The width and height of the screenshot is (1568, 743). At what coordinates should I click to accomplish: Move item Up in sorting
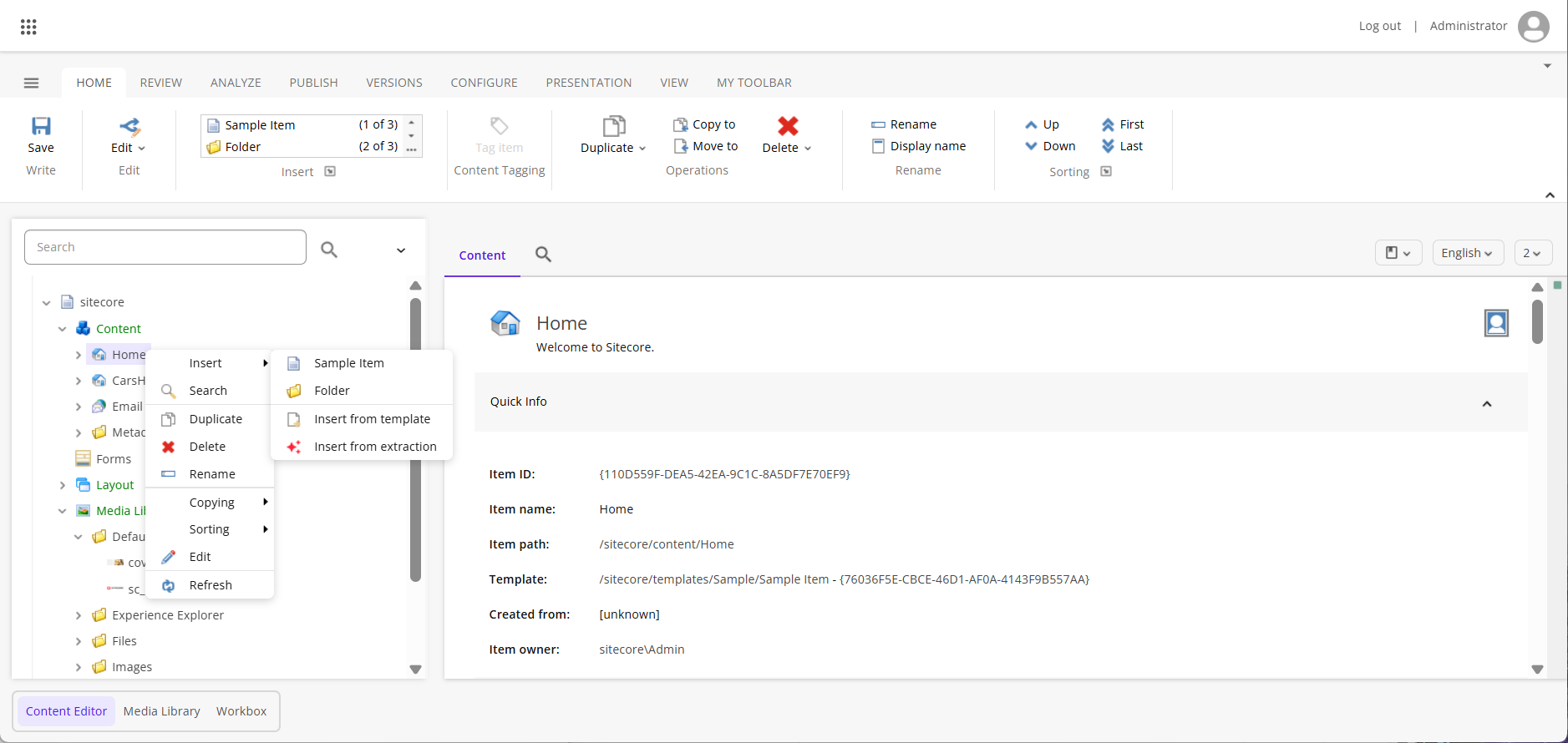coord(1042,124)
